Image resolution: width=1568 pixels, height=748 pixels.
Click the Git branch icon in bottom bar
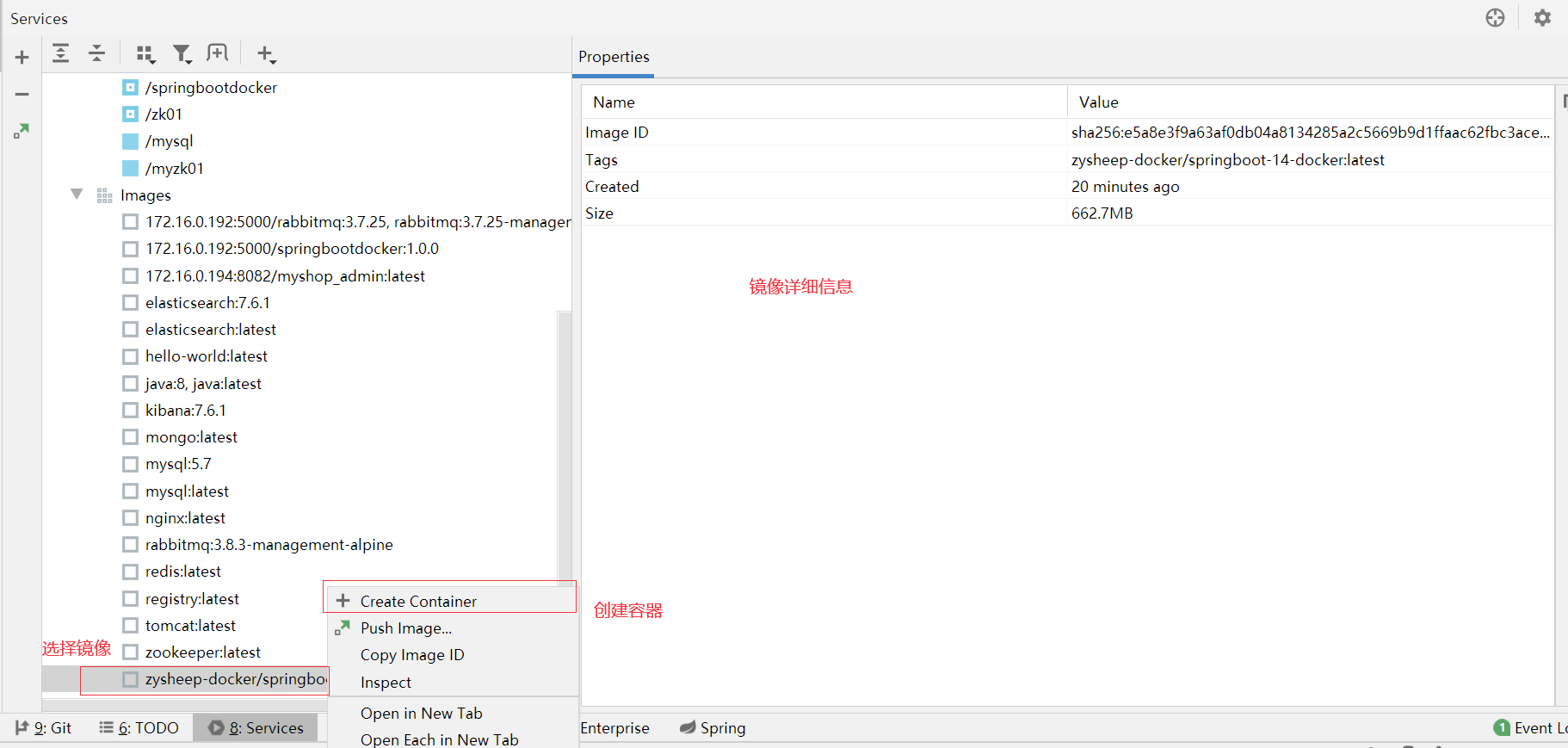tap(22, 727)
